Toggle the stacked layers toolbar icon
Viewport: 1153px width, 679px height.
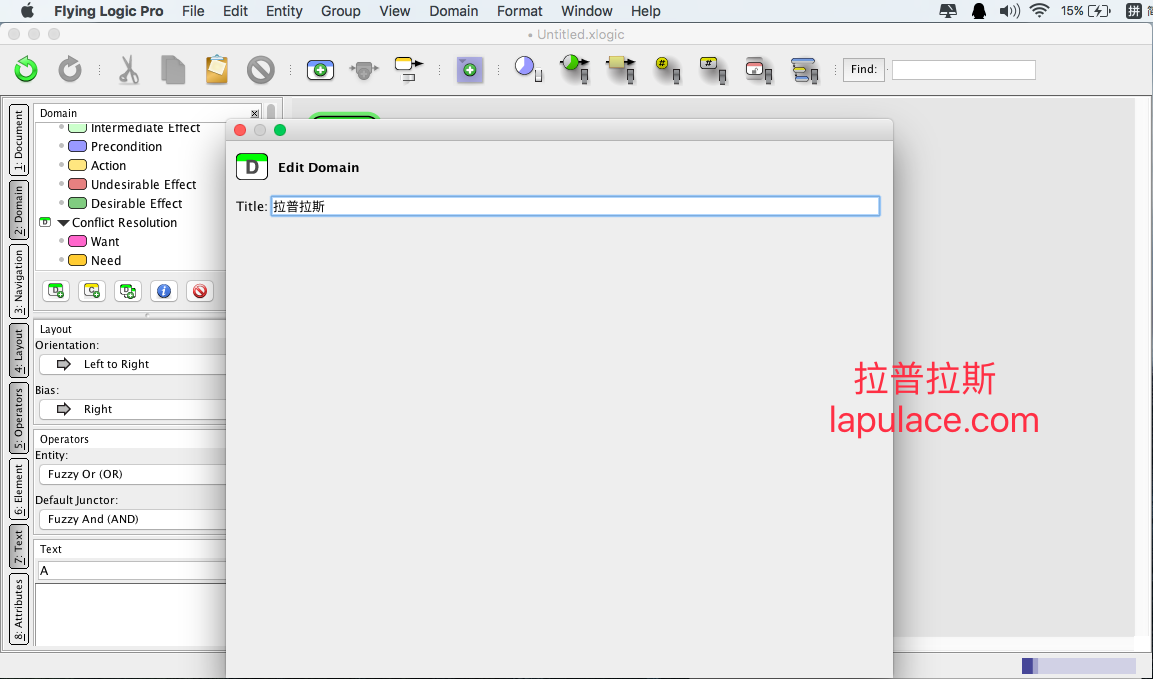coord(804,70)
